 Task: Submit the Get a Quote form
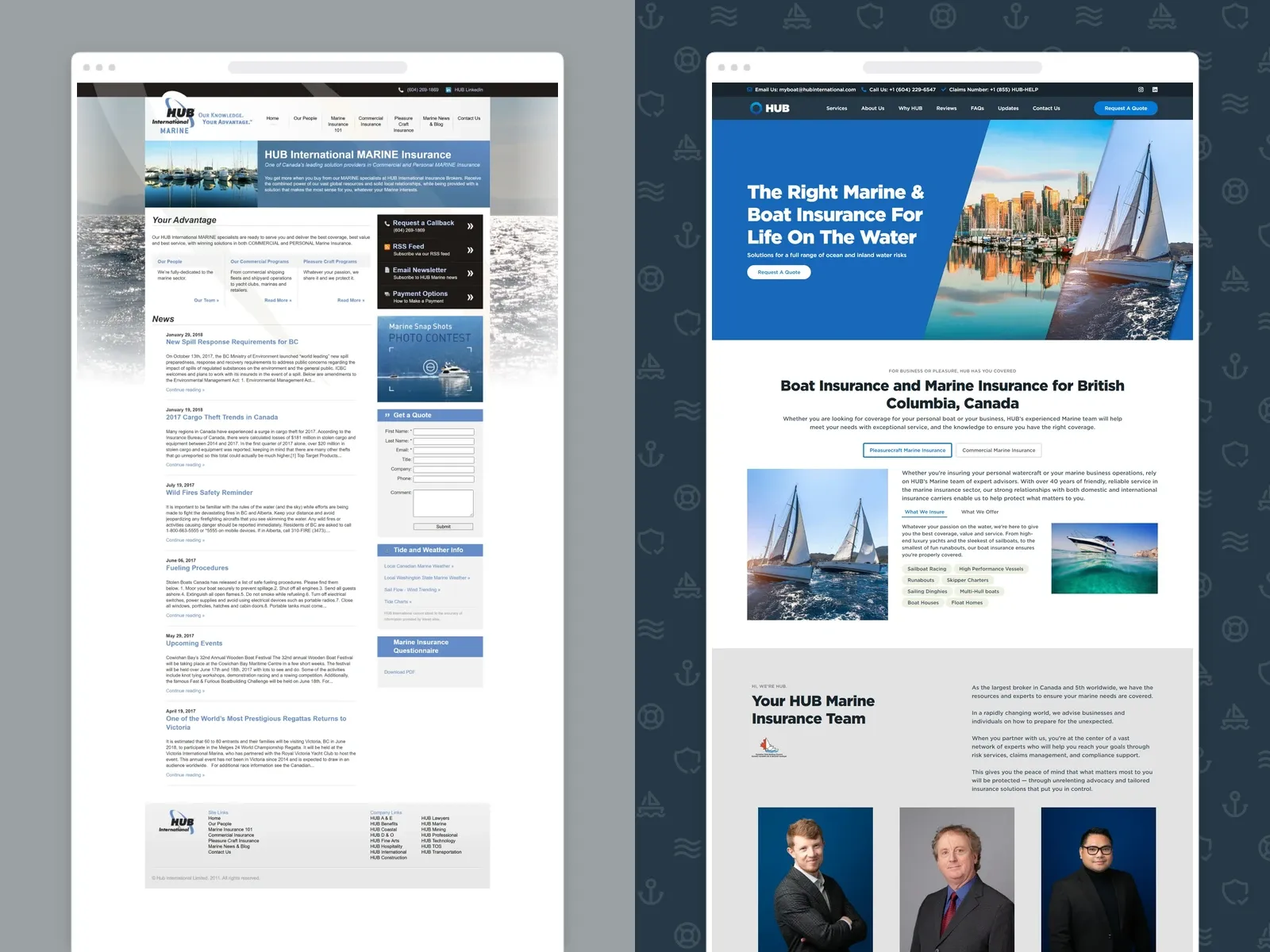point(443,527)
